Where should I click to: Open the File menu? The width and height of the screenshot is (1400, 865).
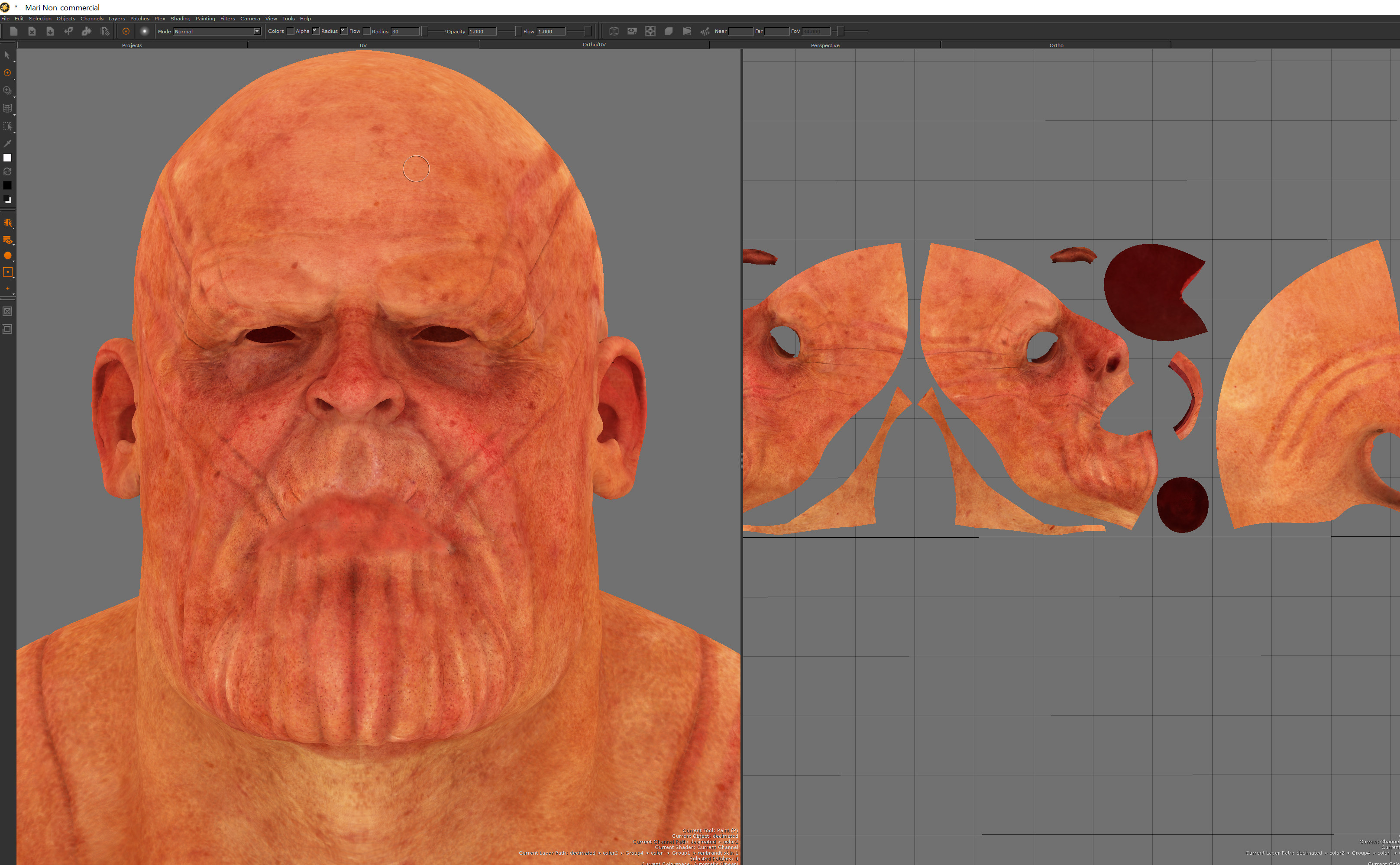tap(5, 18)
